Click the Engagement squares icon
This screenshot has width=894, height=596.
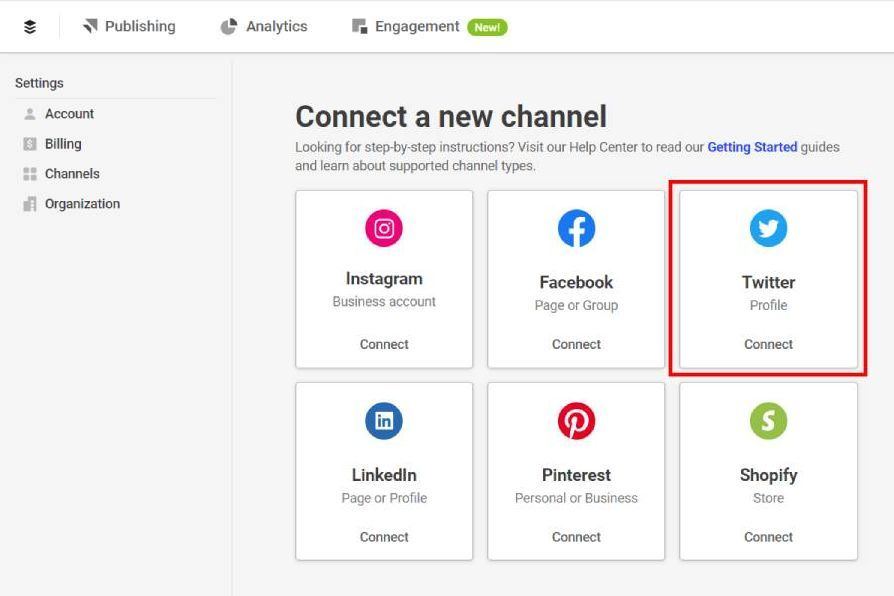point(359,26)
